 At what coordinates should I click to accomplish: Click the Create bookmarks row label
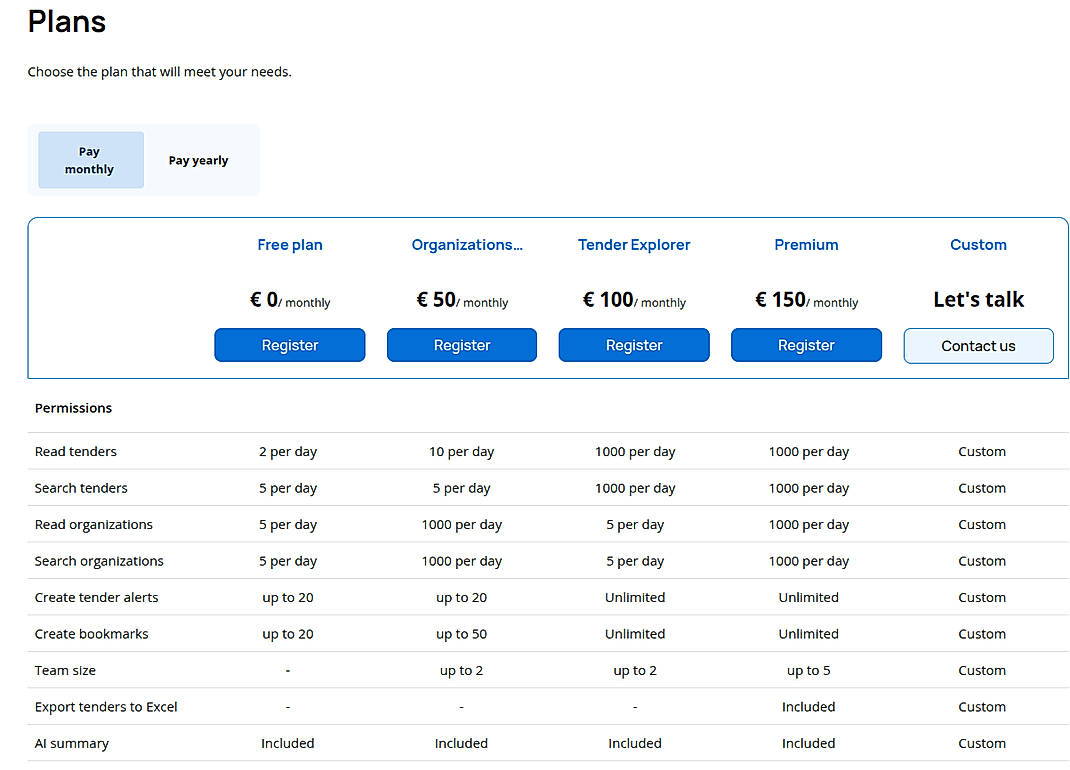(x=91, y=633)
